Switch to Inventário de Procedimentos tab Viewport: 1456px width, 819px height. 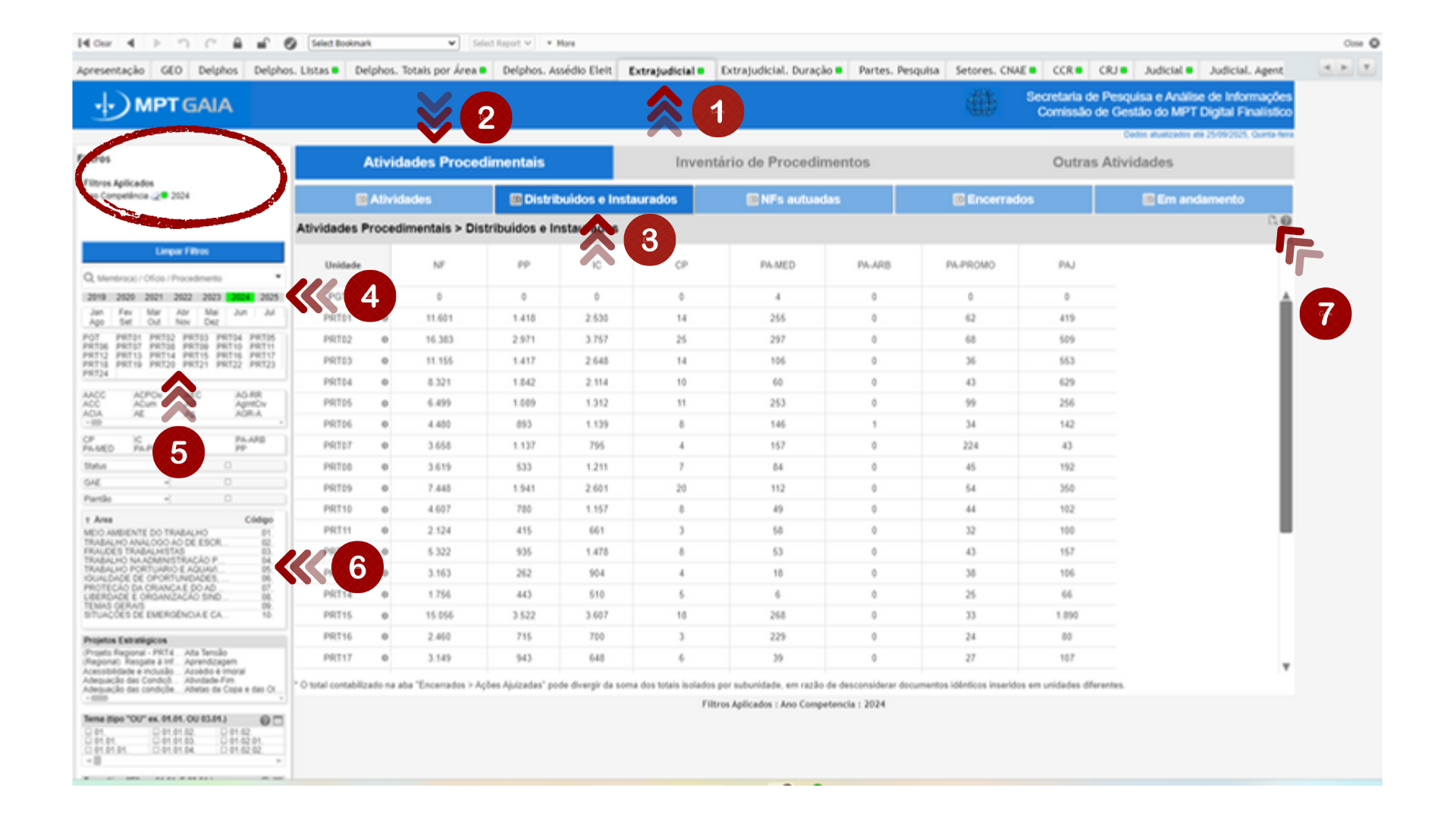772,162
